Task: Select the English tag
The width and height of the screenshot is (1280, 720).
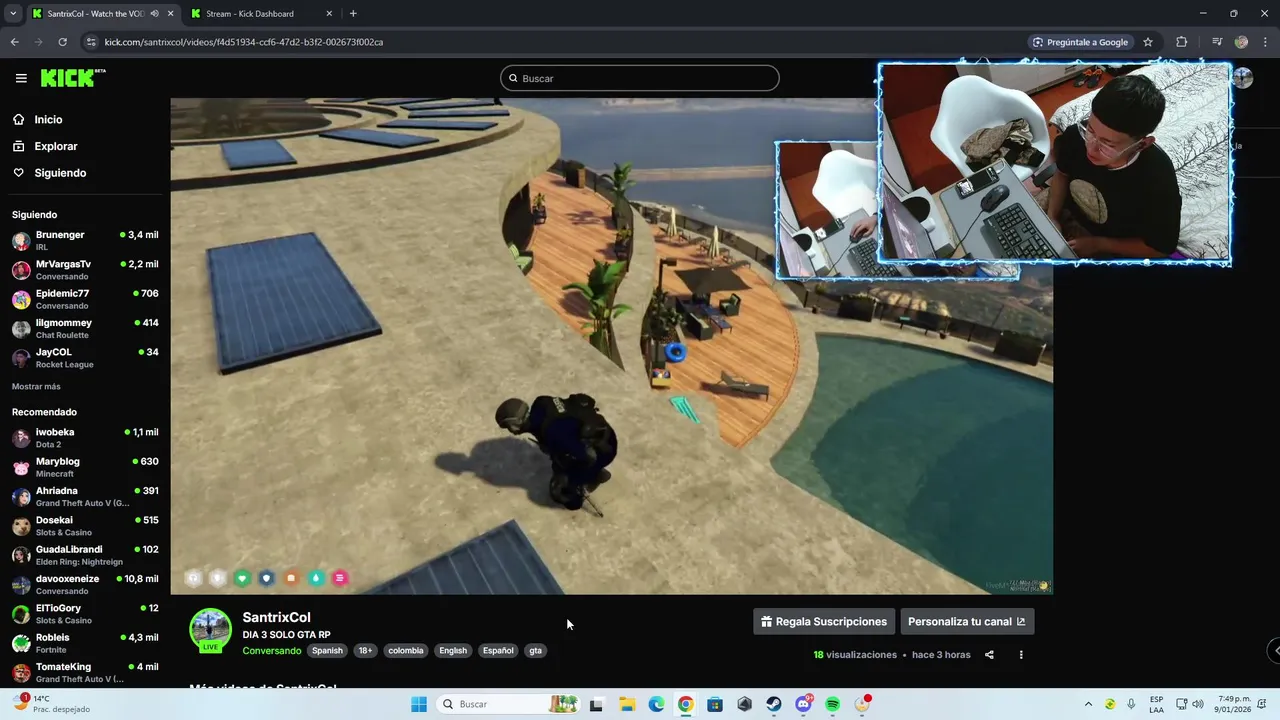Action: coord(453,650)
